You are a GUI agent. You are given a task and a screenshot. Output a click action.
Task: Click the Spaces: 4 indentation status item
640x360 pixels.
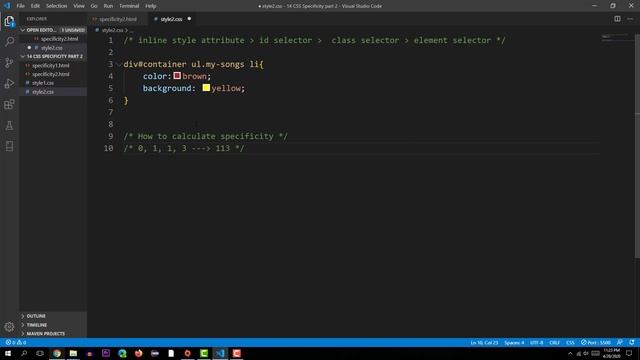pyautogui.click(x=514, y=342)
